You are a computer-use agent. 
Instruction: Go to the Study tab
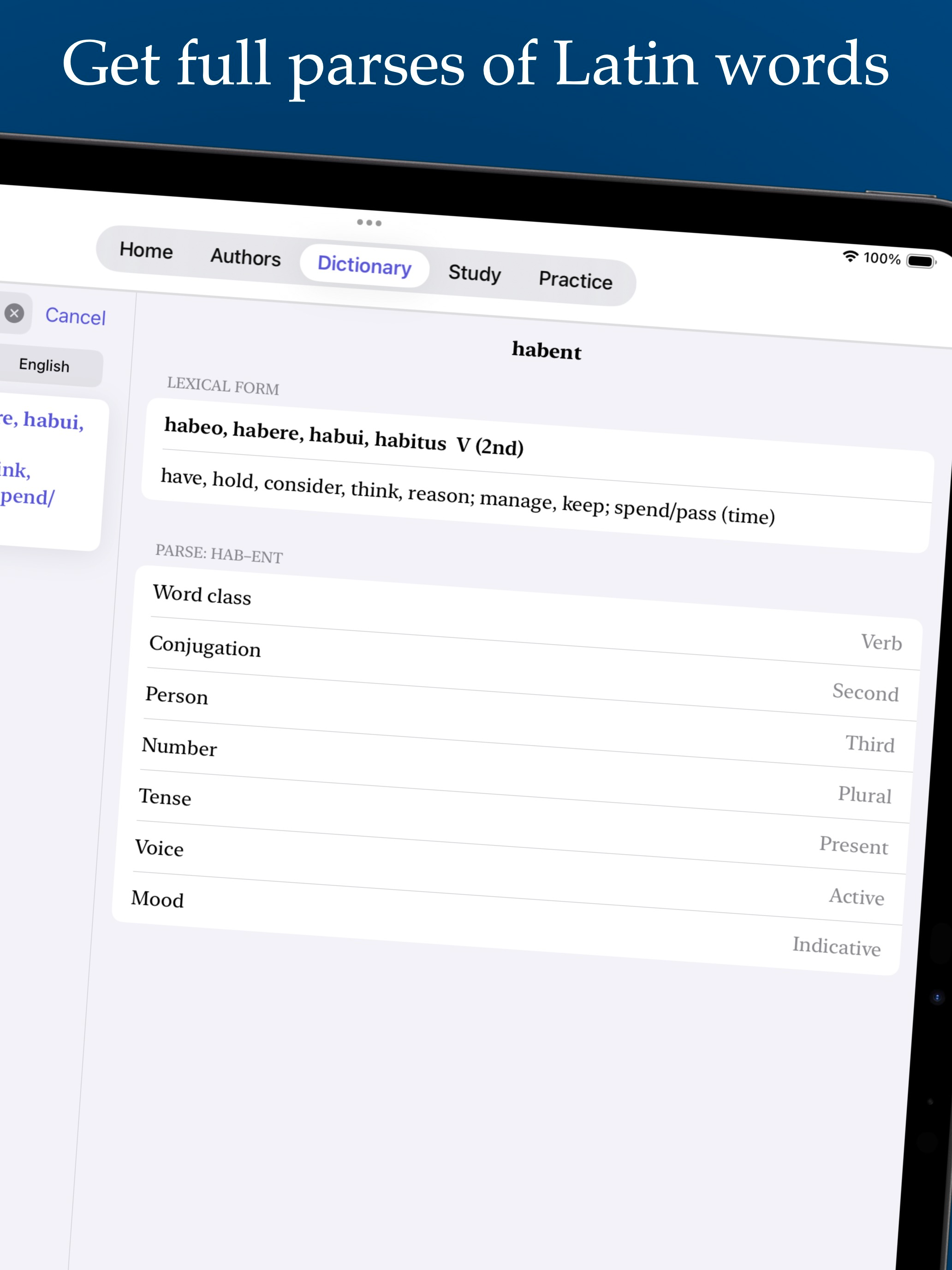[x=475, y=273]
